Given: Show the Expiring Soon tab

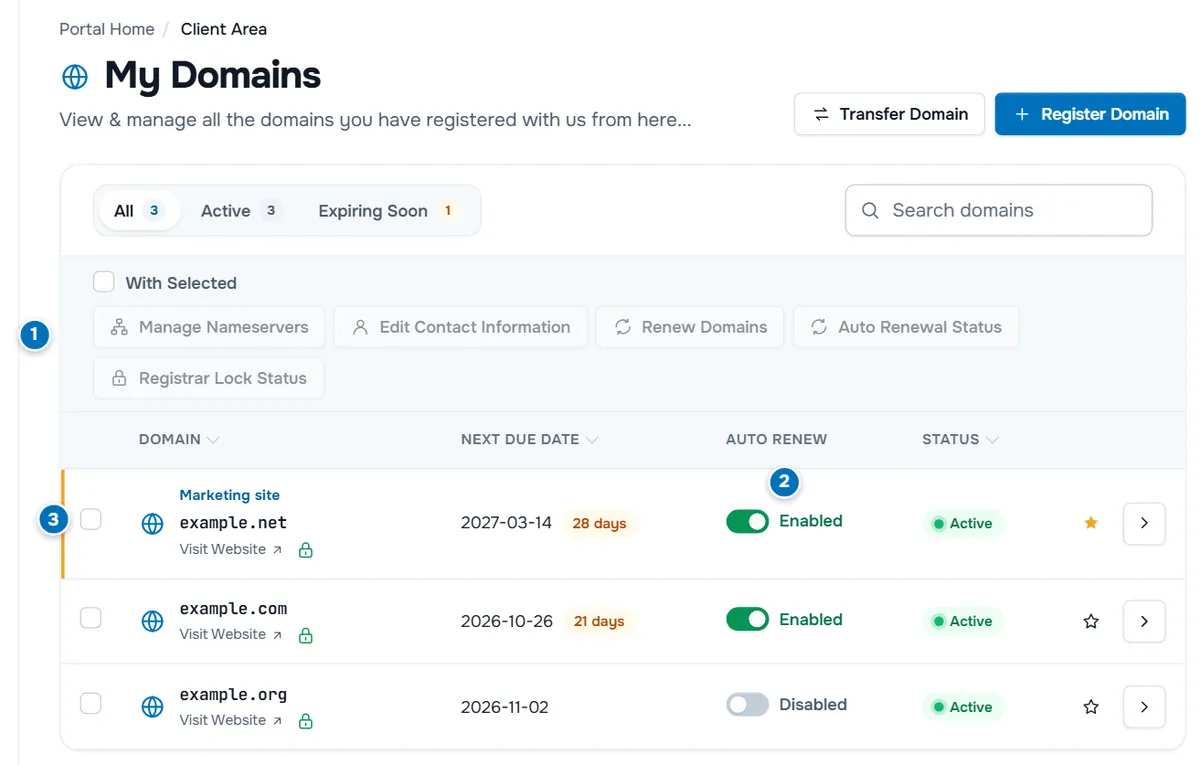Looking at the screenshot, I should (388, 211).
